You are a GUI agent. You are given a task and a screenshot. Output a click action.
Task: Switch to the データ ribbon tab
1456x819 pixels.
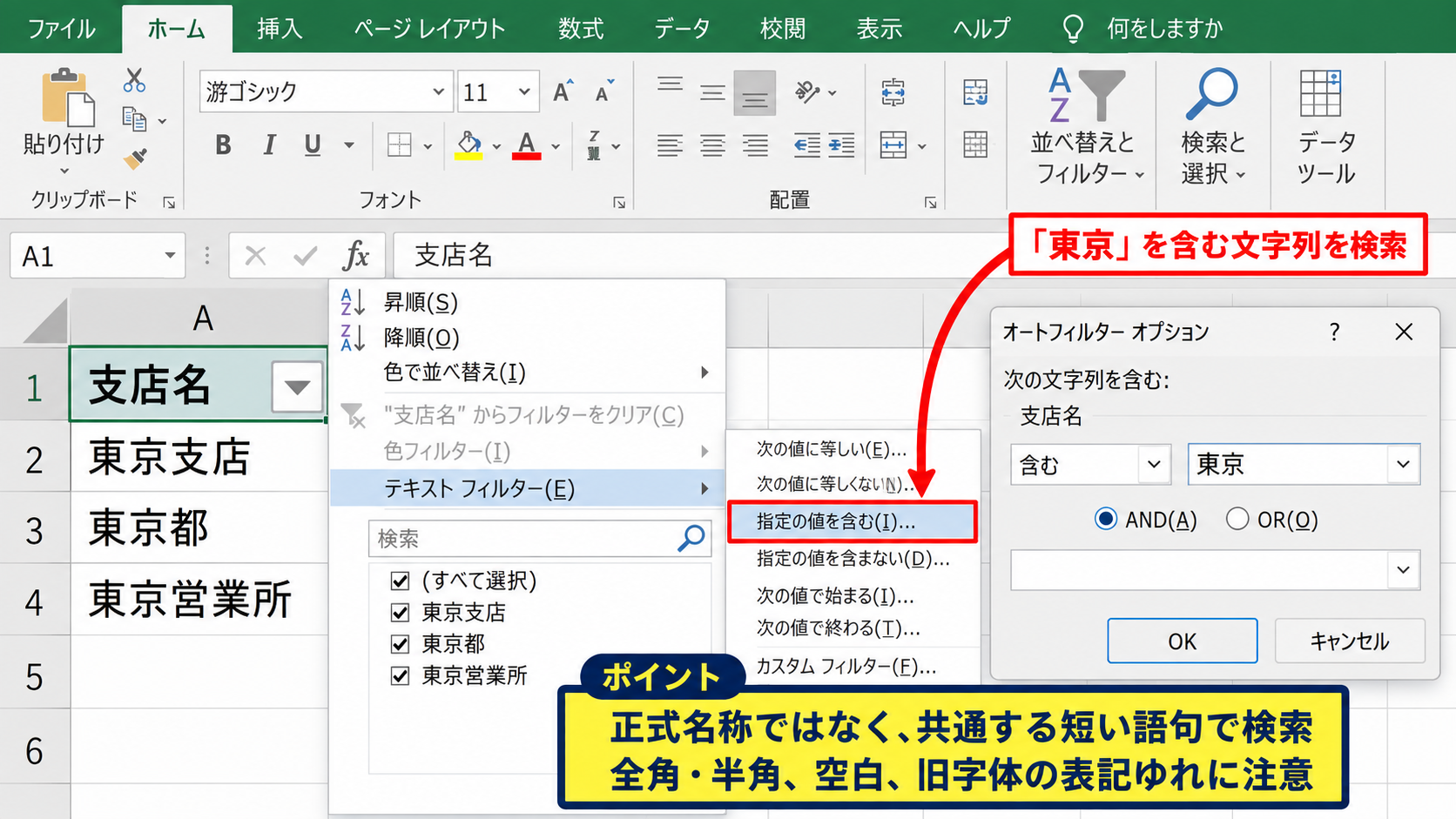(682, 29)
